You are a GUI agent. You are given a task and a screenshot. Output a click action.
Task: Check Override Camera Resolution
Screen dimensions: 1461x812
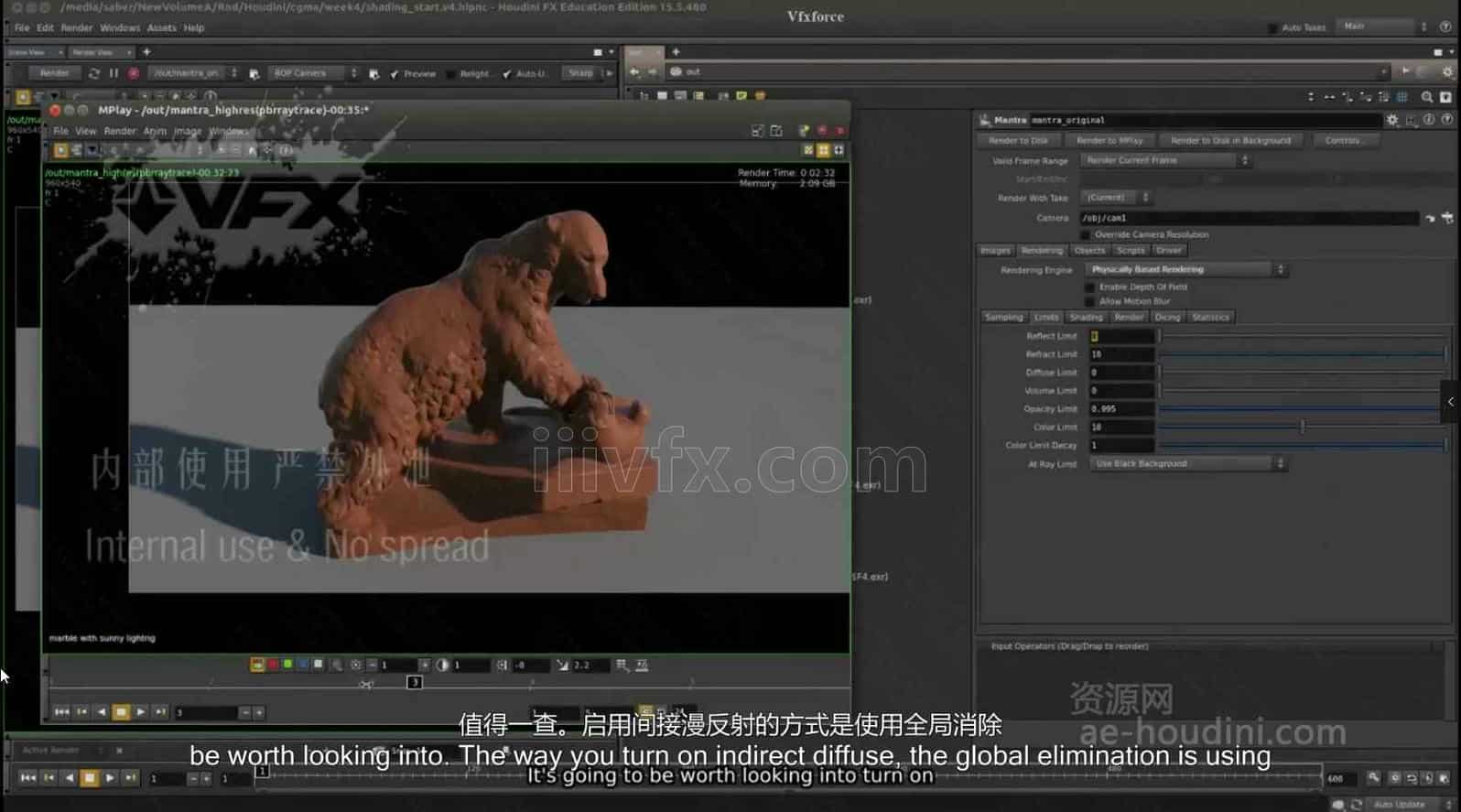(1086, 235)
